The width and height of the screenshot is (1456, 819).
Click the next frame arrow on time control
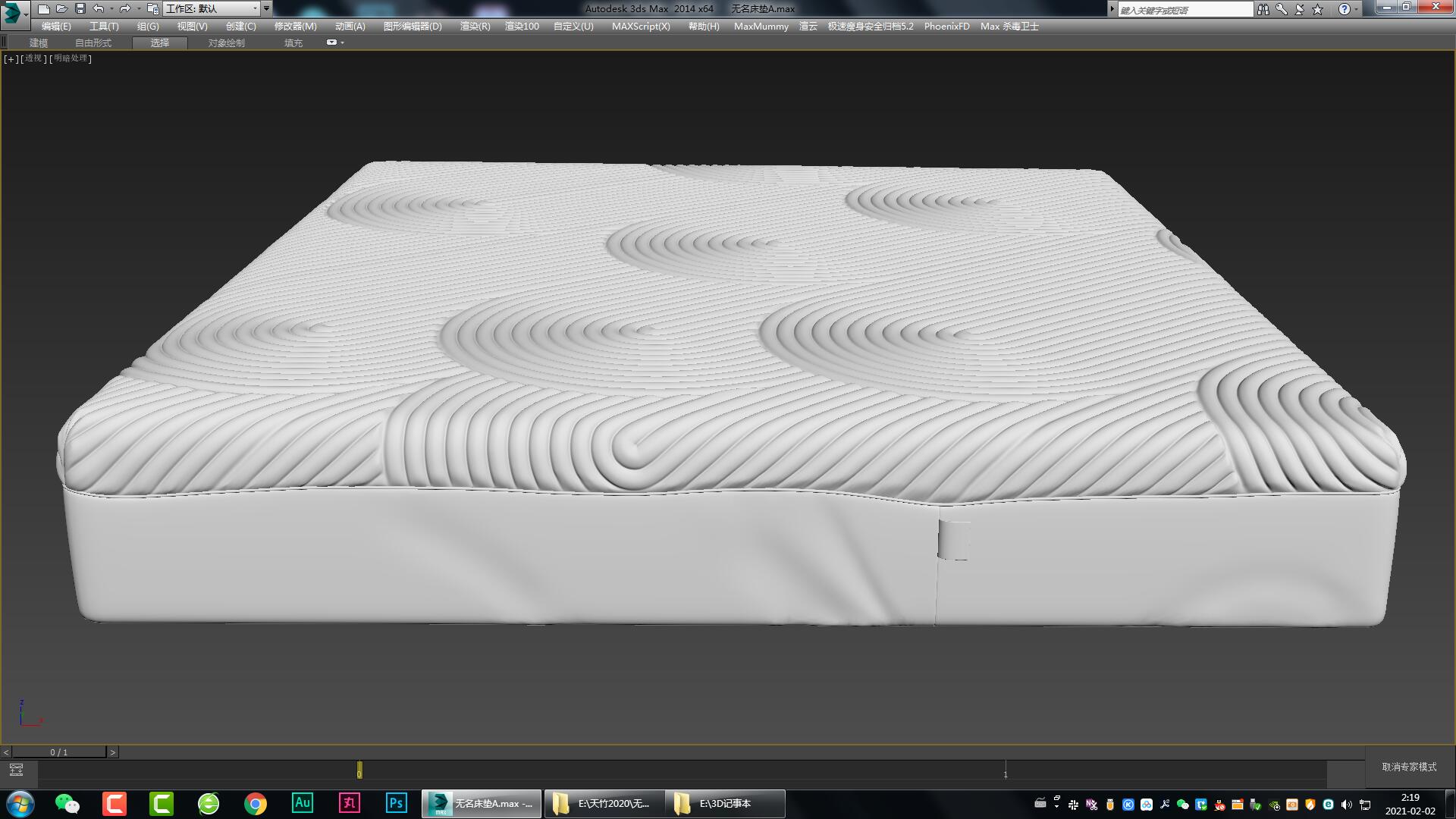click(x=113, y=752)
